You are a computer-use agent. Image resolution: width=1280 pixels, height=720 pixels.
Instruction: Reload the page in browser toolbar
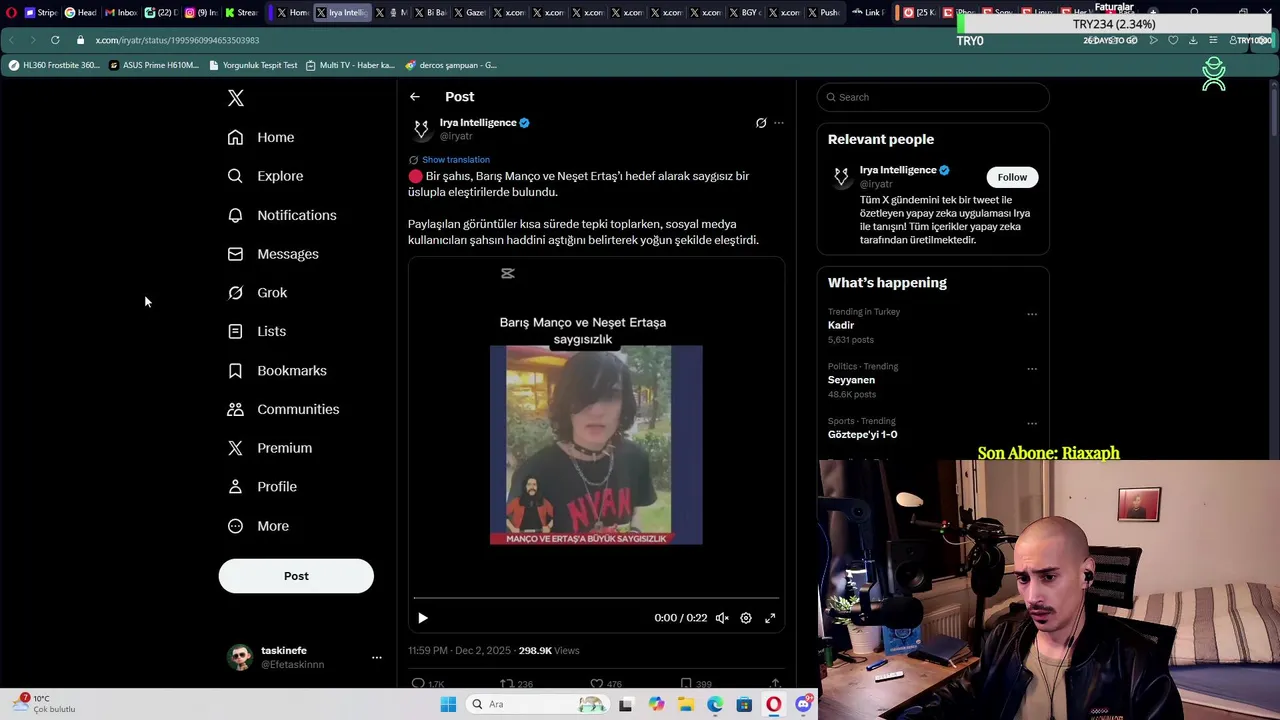(x=55, y=40)
